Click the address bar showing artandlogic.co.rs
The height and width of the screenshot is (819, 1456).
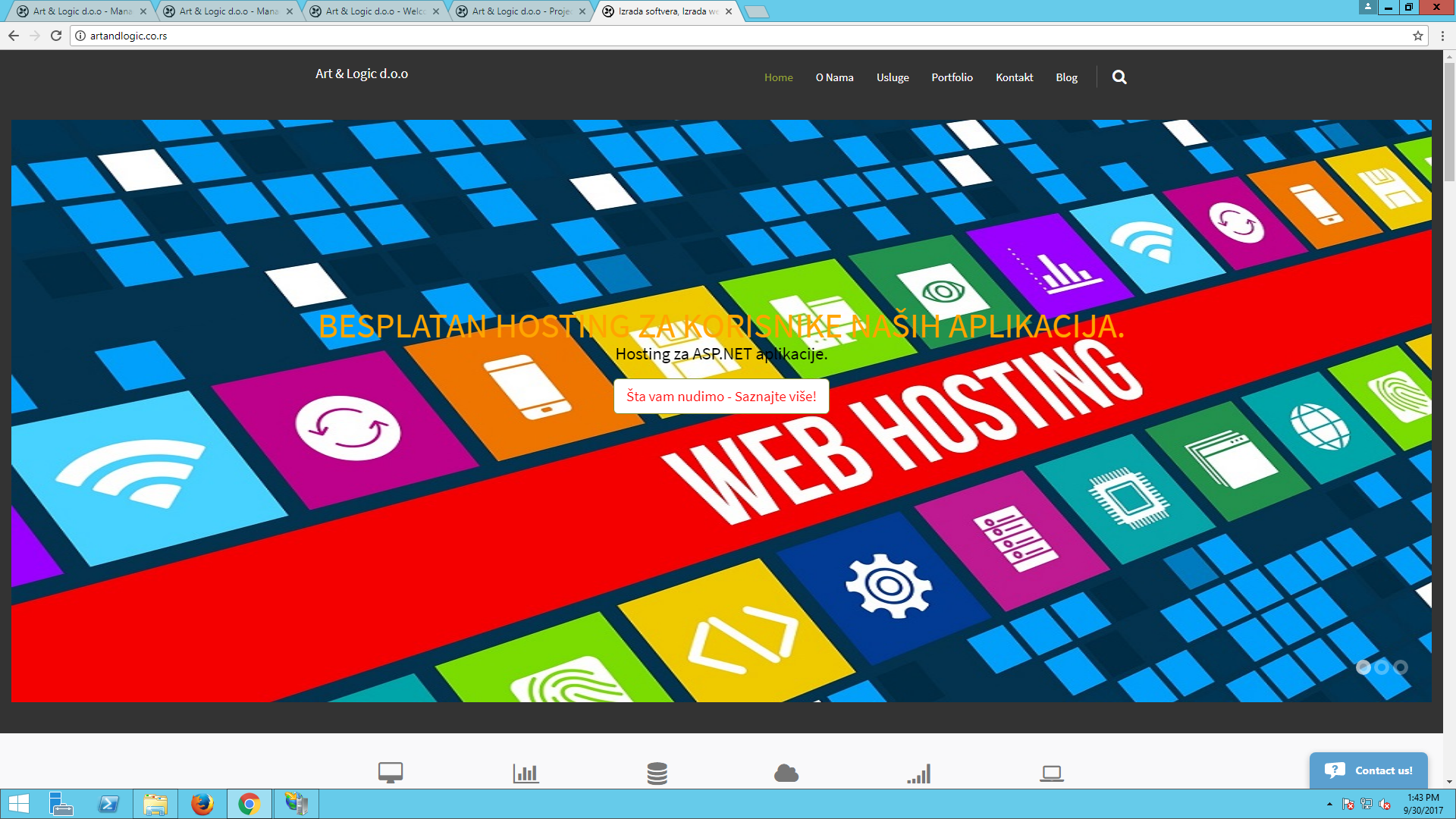[747, 36]
